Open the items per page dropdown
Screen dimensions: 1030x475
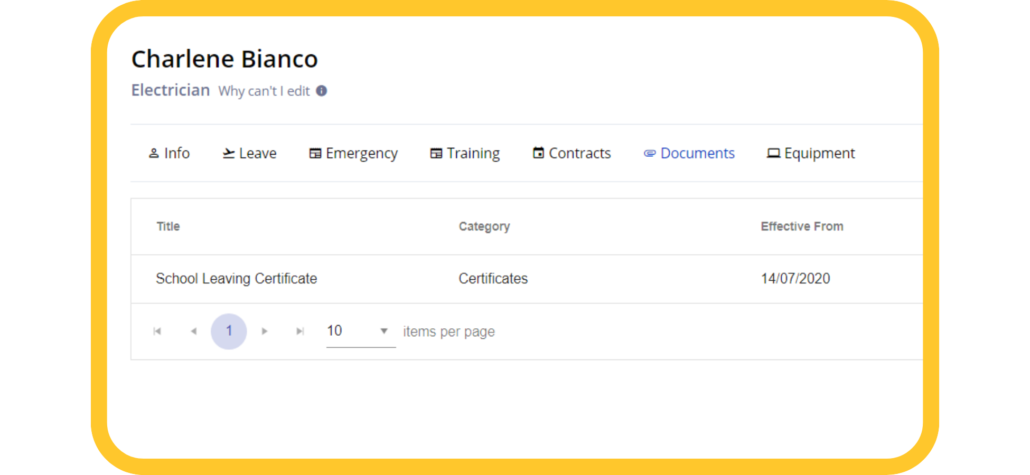(361, 331)
